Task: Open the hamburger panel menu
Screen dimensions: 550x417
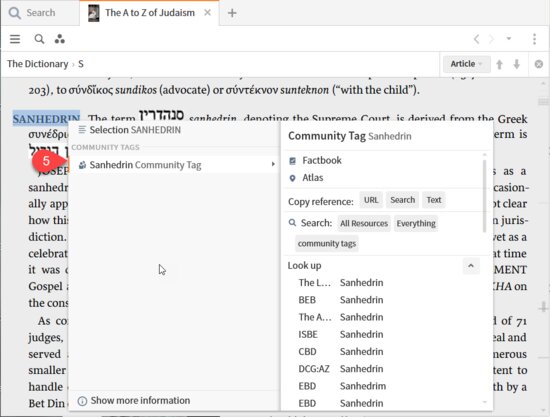Action: coord(15,39)
